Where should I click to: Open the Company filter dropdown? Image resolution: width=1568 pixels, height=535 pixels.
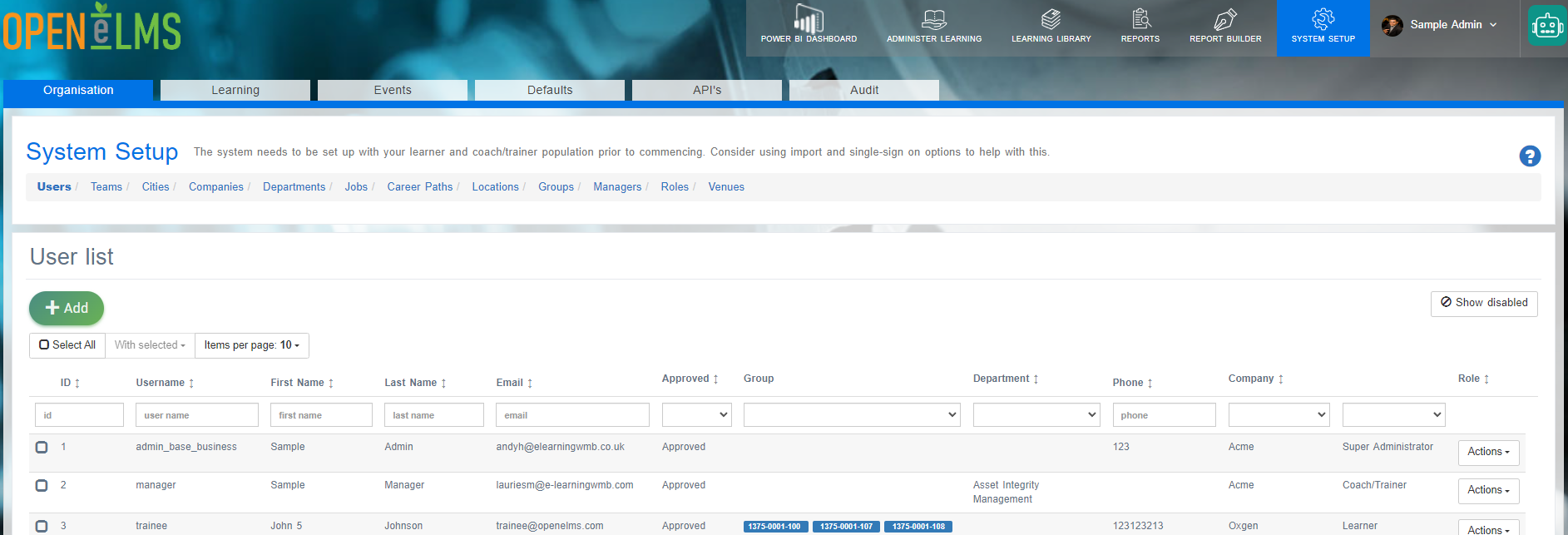coord(1279,414)
